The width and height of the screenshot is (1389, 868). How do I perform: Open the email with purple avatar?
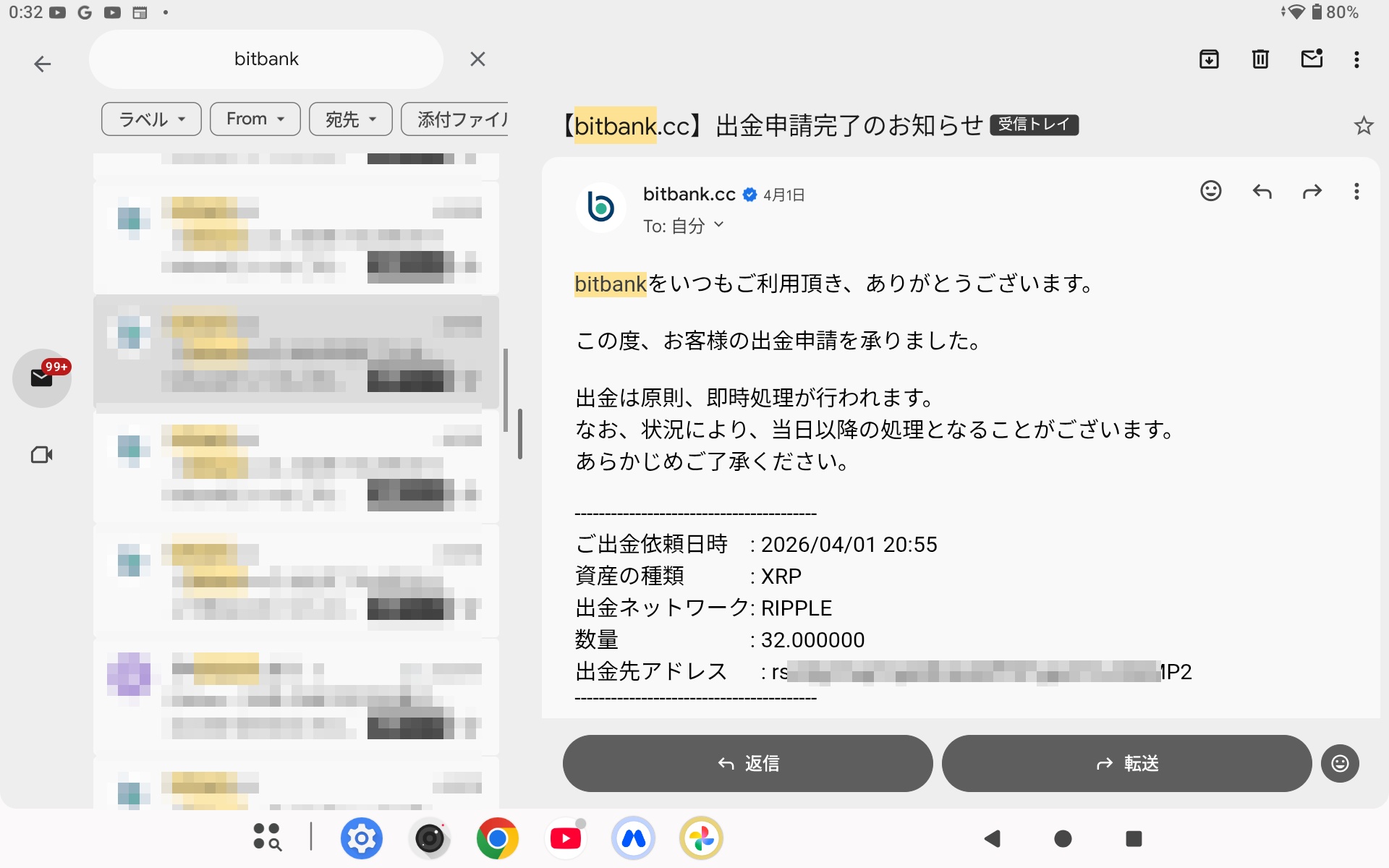tap(296, 697)
